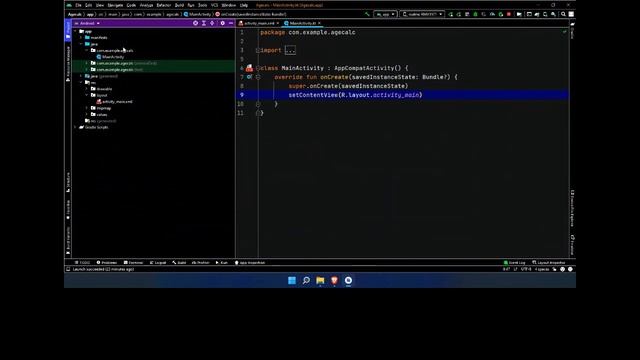Click onCreate in the breadcrumb bar
The height and width of the screenshot is (360, 640).
(x=251, y=14)
